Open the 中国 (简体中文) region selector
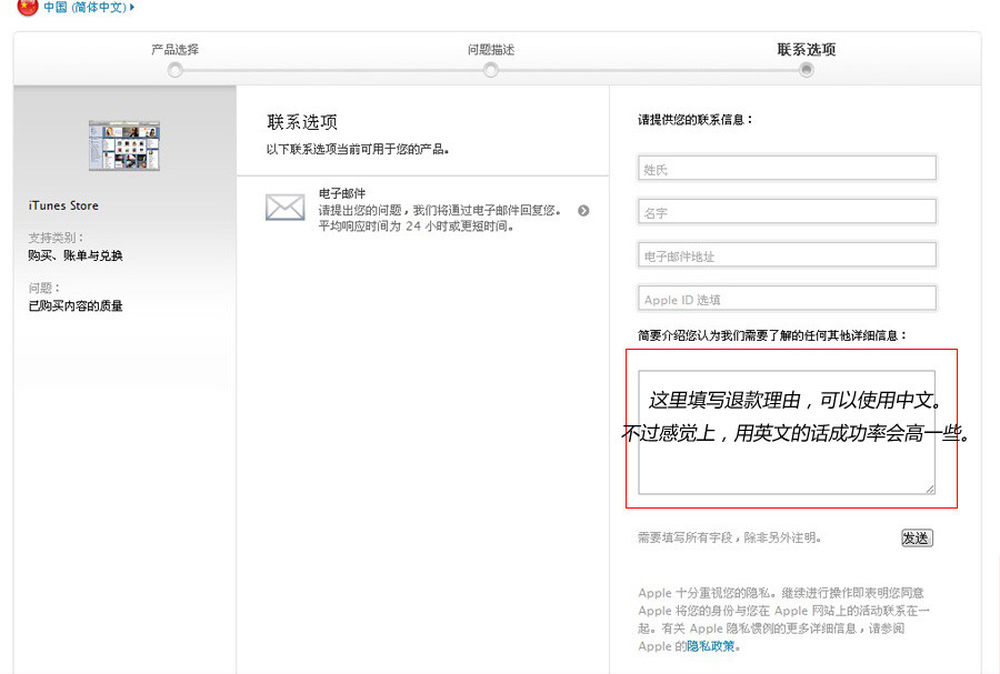The width and height of the screenshot is (1000, 674). (x=89, y=7)
